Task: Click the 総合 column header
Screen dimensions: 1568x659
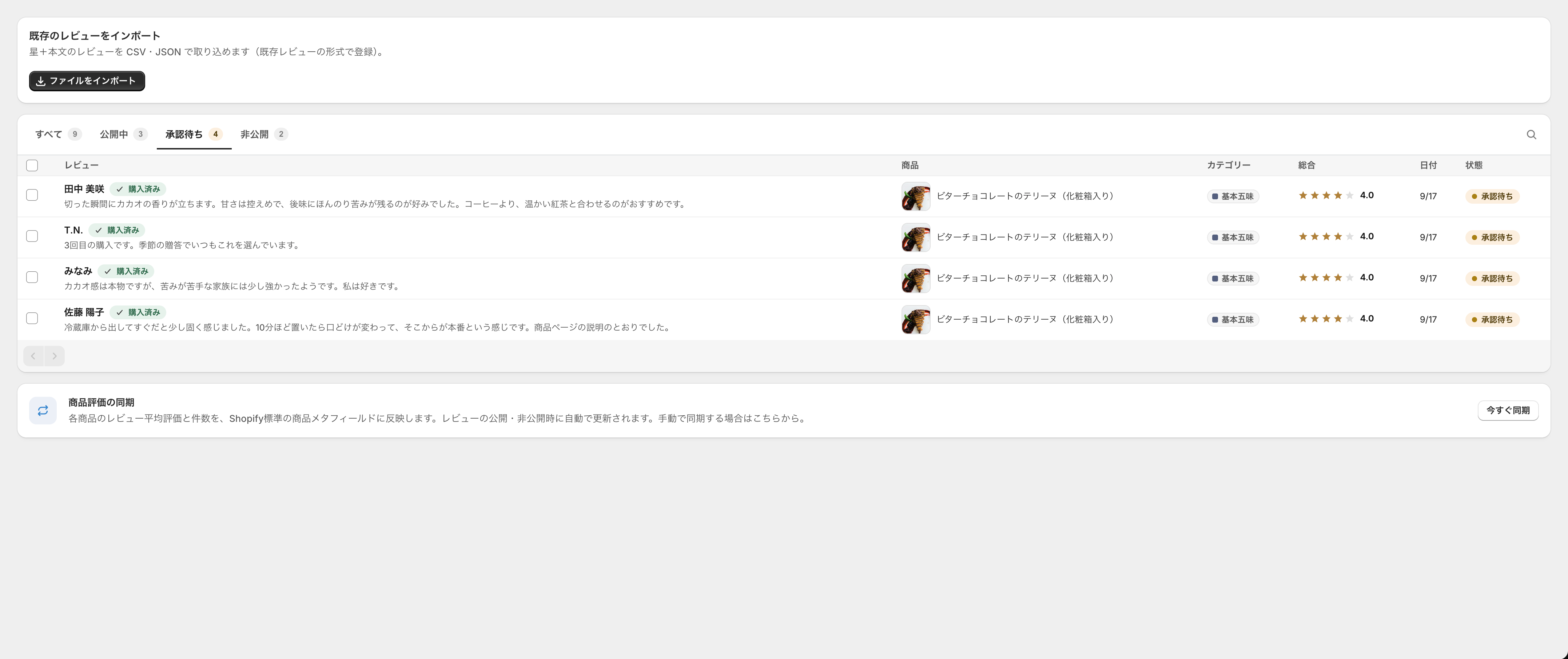Action: [x=1306, y=165]
